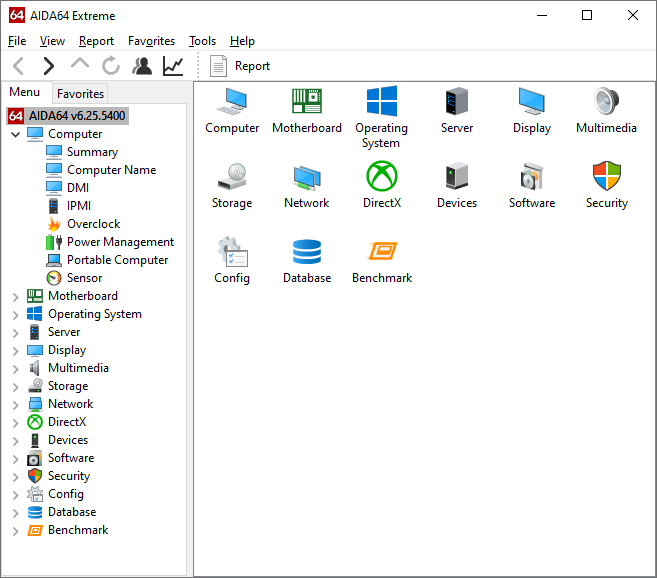Click the graph icon in the toolbar

pyautogui.click(x=173, y=66)
